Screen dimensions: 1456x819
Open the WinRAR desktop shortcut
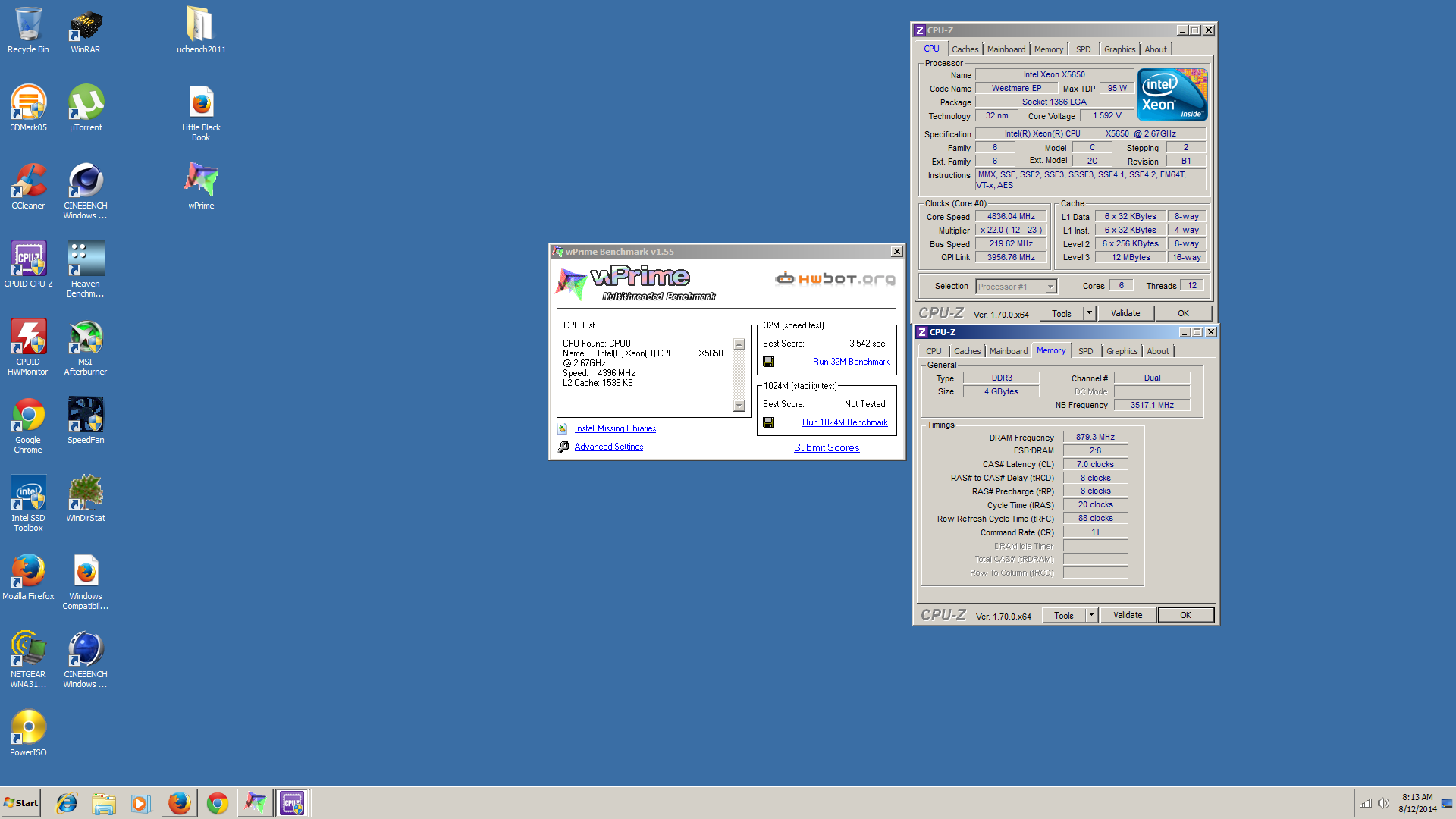(x=86, y=30)
